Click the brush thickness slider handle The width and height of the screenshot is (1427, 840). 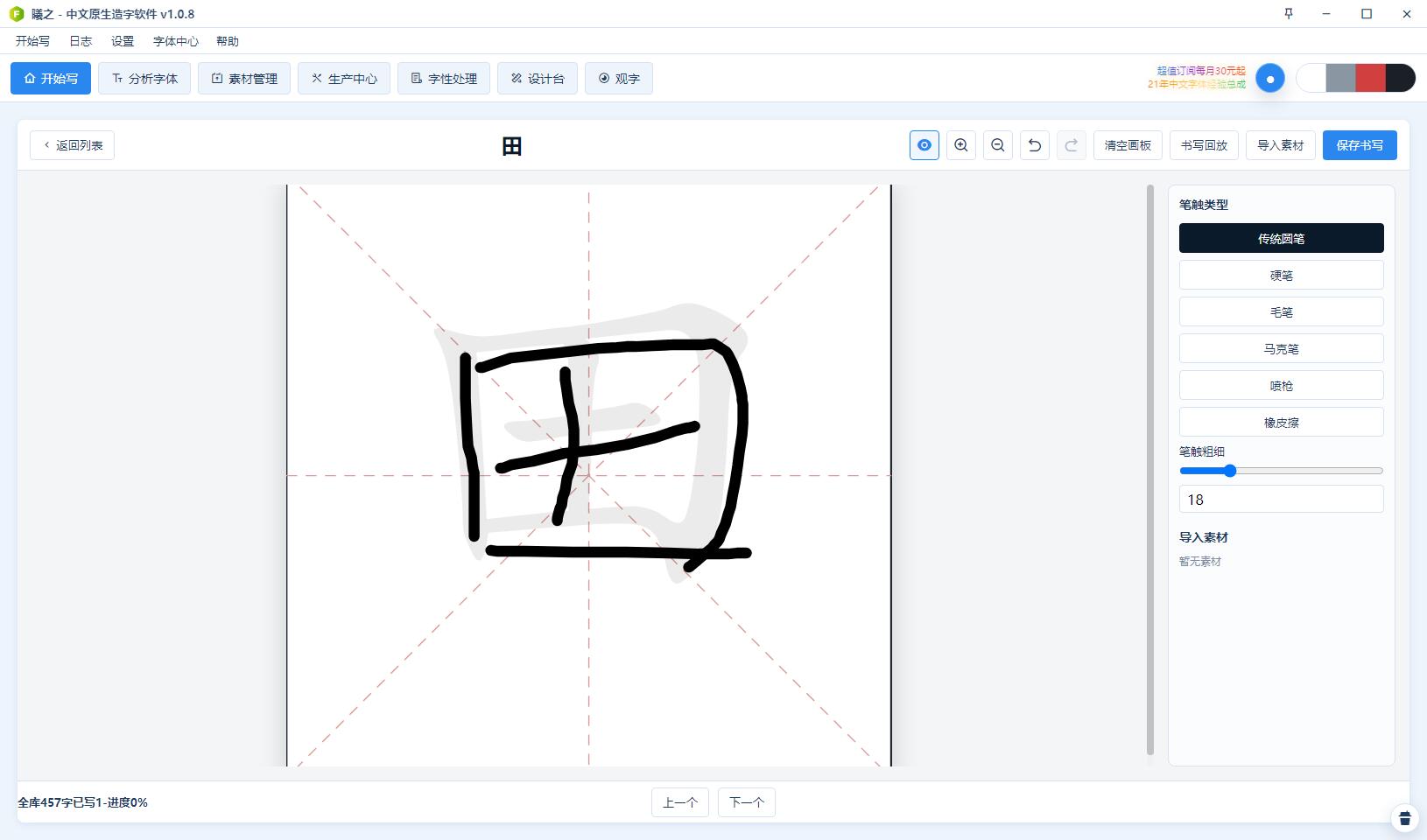coord(1230,471)
